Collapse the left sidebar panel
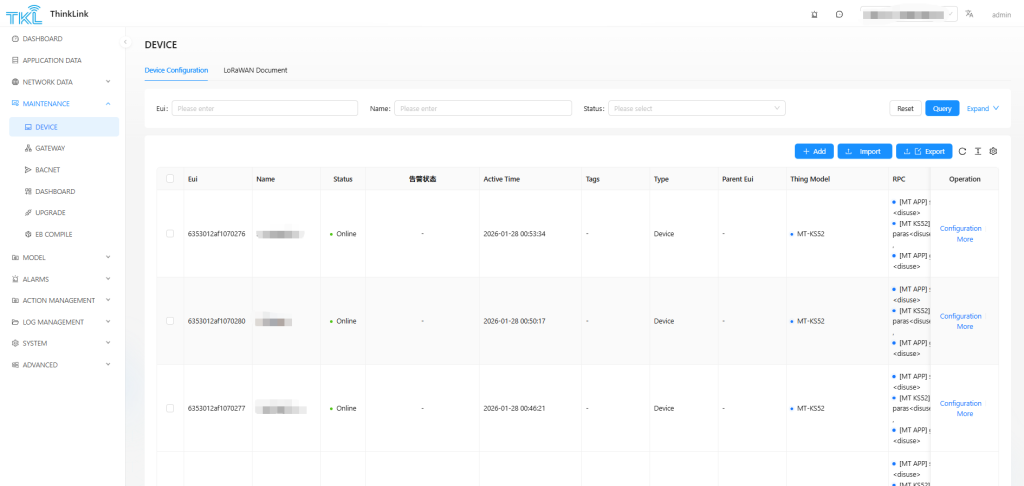Image resolution: width=1024 pixels, height=486 pixels. [126, 42]
